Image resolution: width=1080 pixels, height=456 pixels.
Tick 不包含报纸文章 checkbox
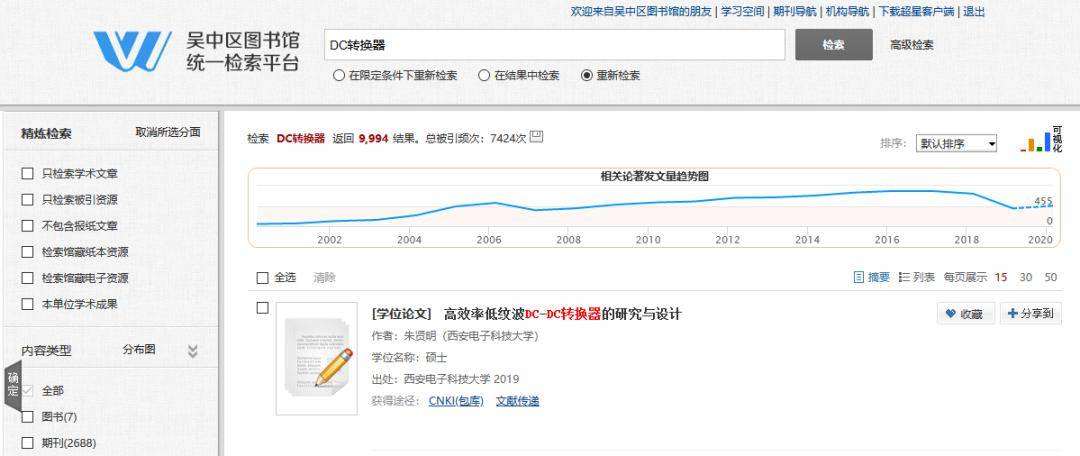point(28,226)
